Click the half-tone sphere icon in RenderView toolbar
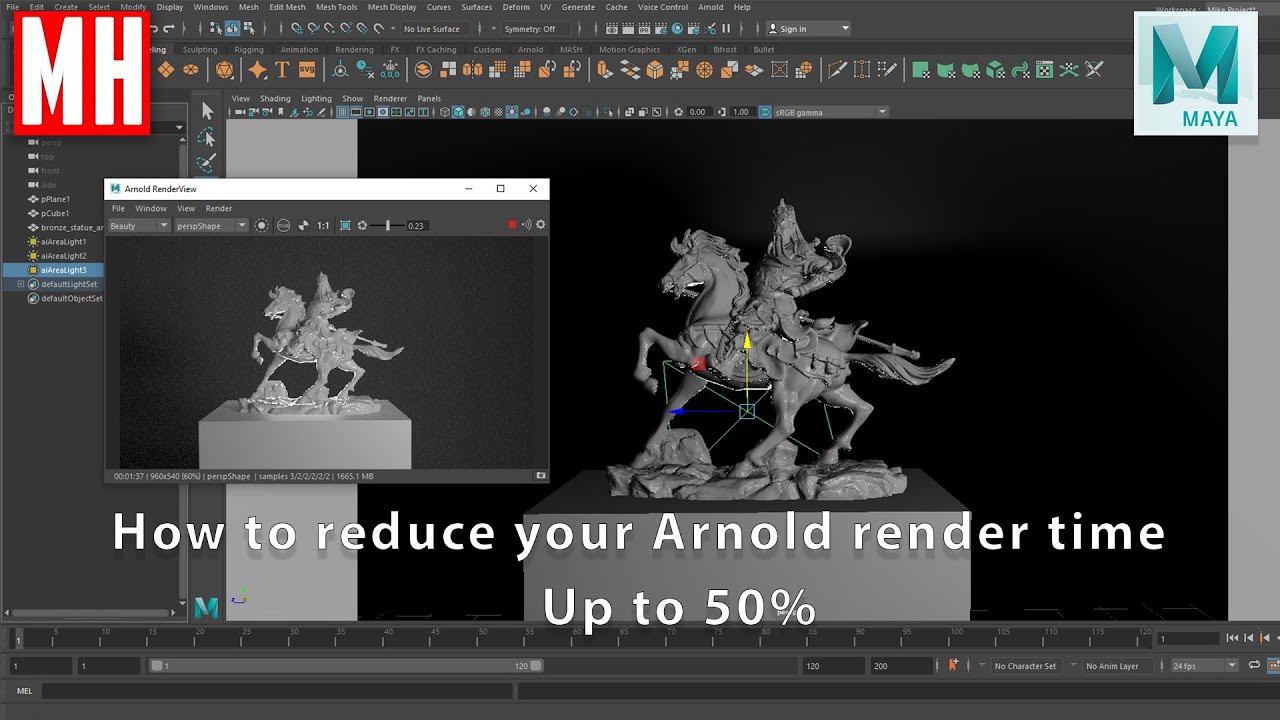The image size is (1280, 720). click(304, 225)
